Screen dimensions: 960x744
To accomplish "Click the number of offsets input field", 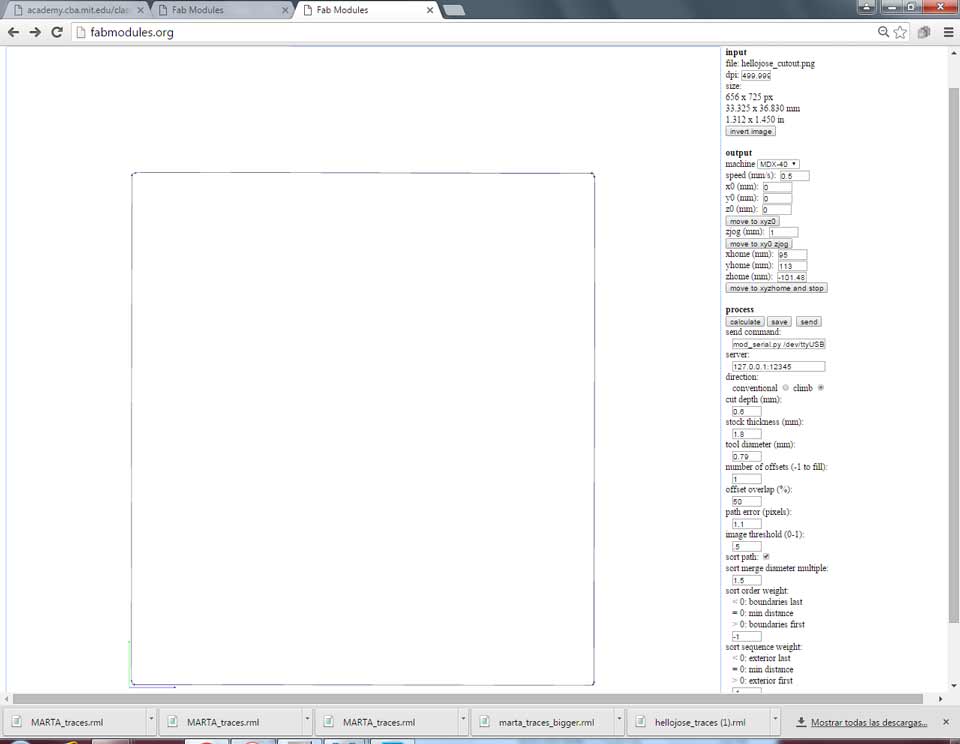I will [x=746, y=479].
